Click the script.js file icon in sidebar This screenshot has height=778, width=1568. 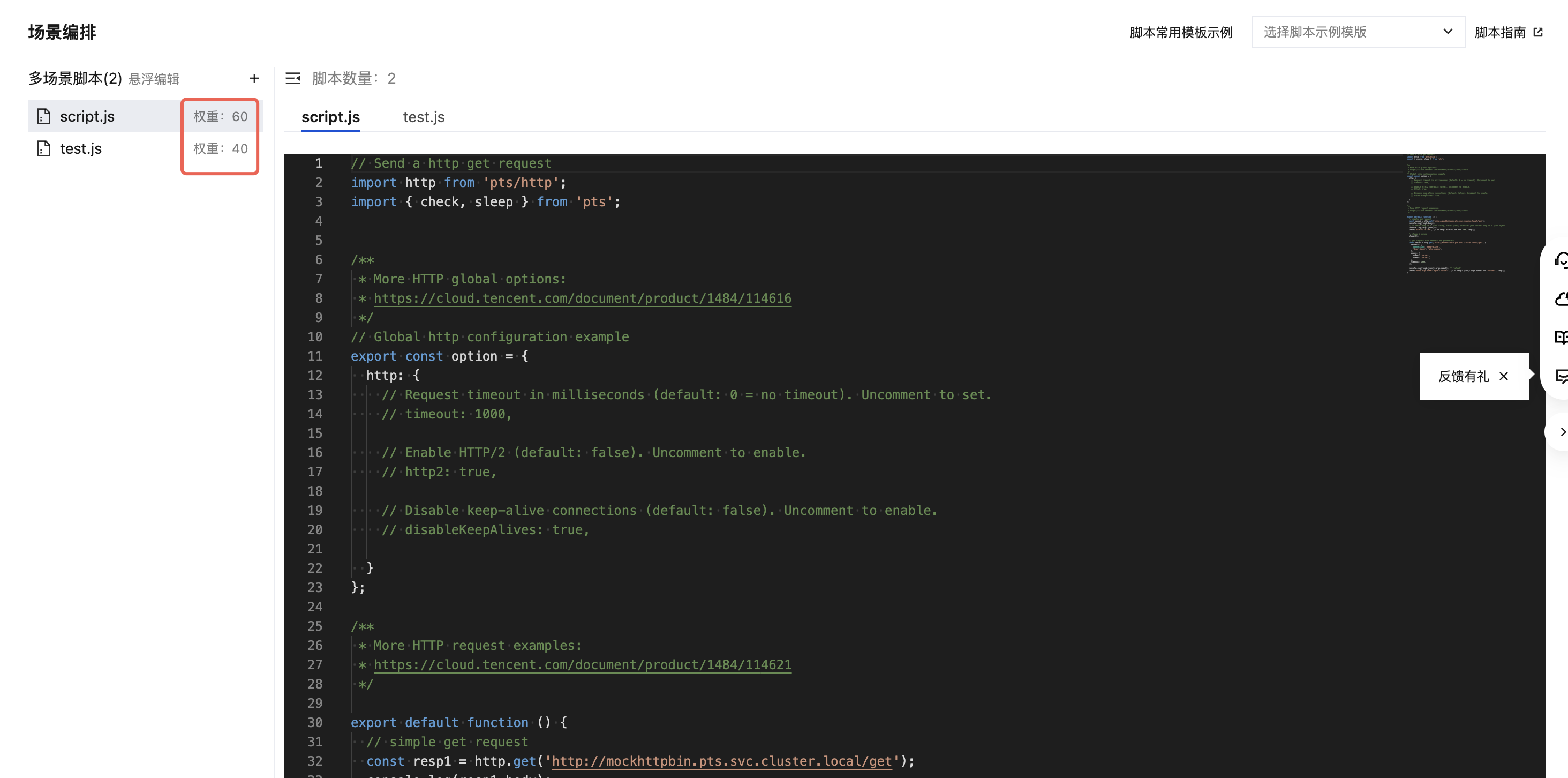coord(44,116)
